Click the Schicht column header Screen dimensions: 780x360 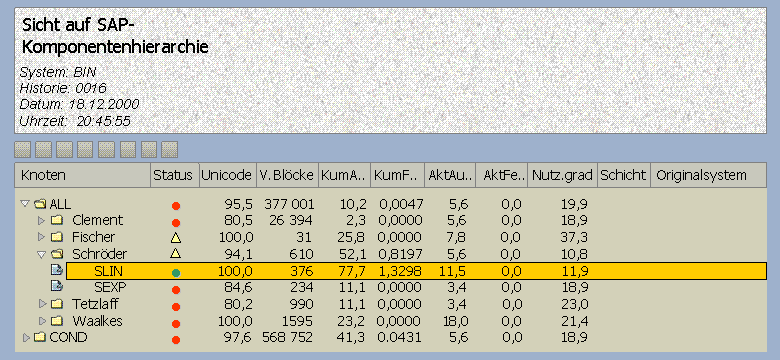point(624,175)
